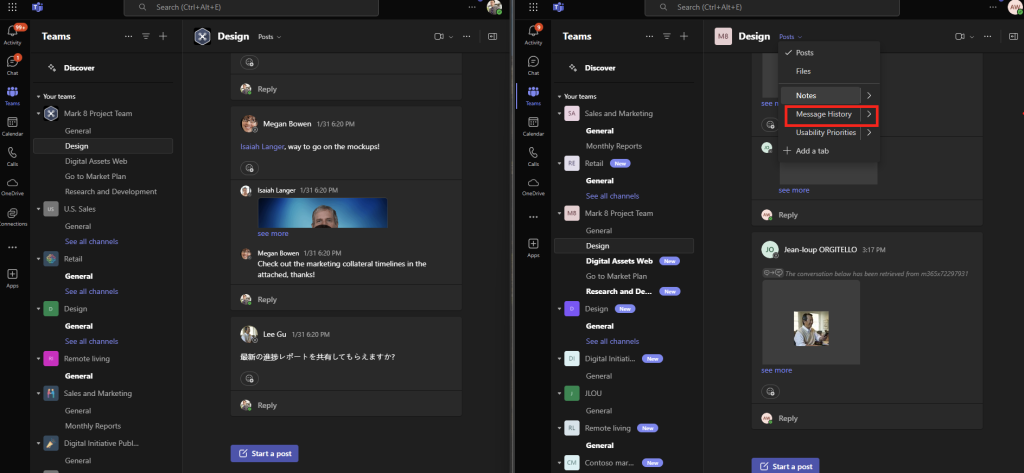The height and width of the screenshot is (473, 1024).
Task: Click the search box in right window
Action: (x=773, y=7)
